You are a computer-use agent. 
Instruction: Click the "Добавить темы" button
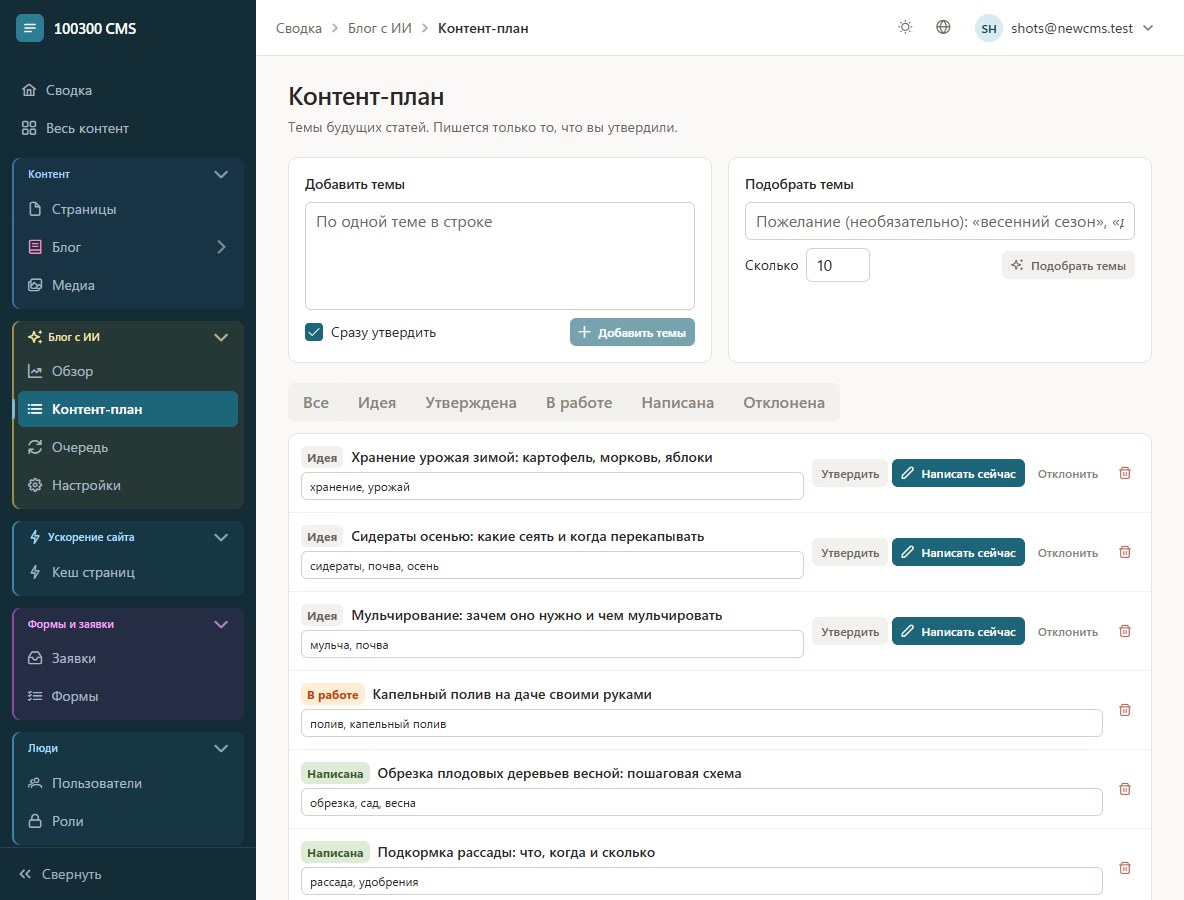(x=632, y=333)
